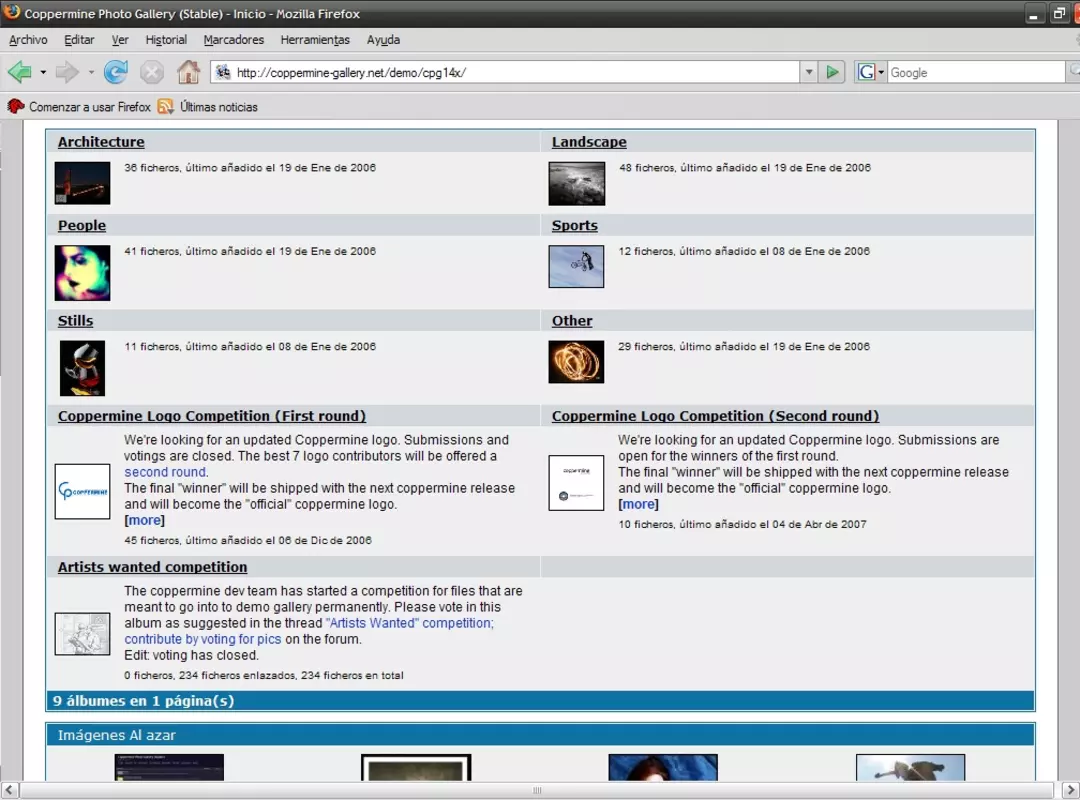Image resolution: width=1080 pixels, height=800 pixels.
Task: Click the Second round logo thumbnail
Action: tap(576, 482)
